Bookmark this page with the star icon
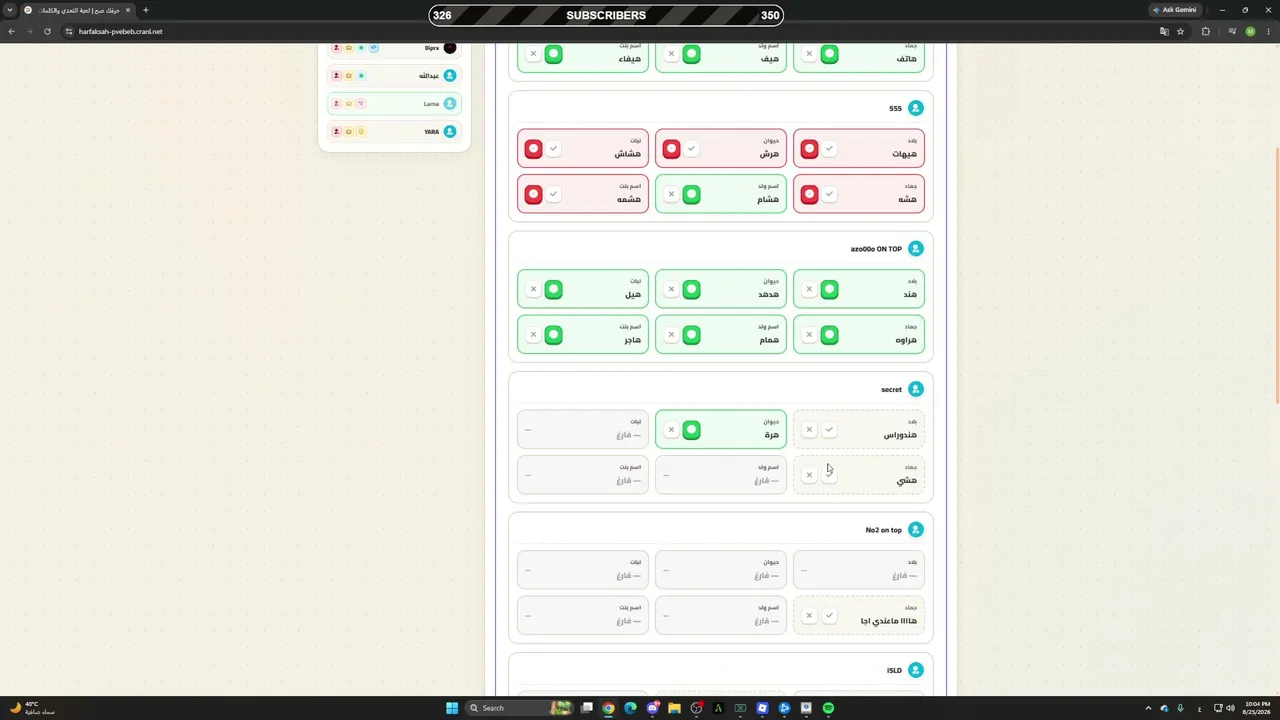This screenshot has width=1280, height=720. click(1180, 31)
